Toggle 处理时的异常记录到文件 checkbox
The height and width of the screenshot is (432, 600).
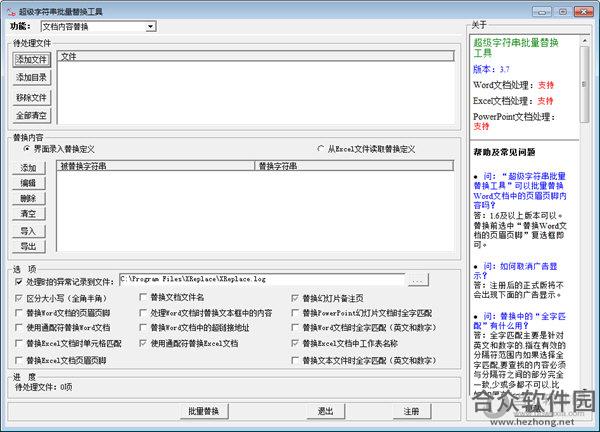coord(19,282)
